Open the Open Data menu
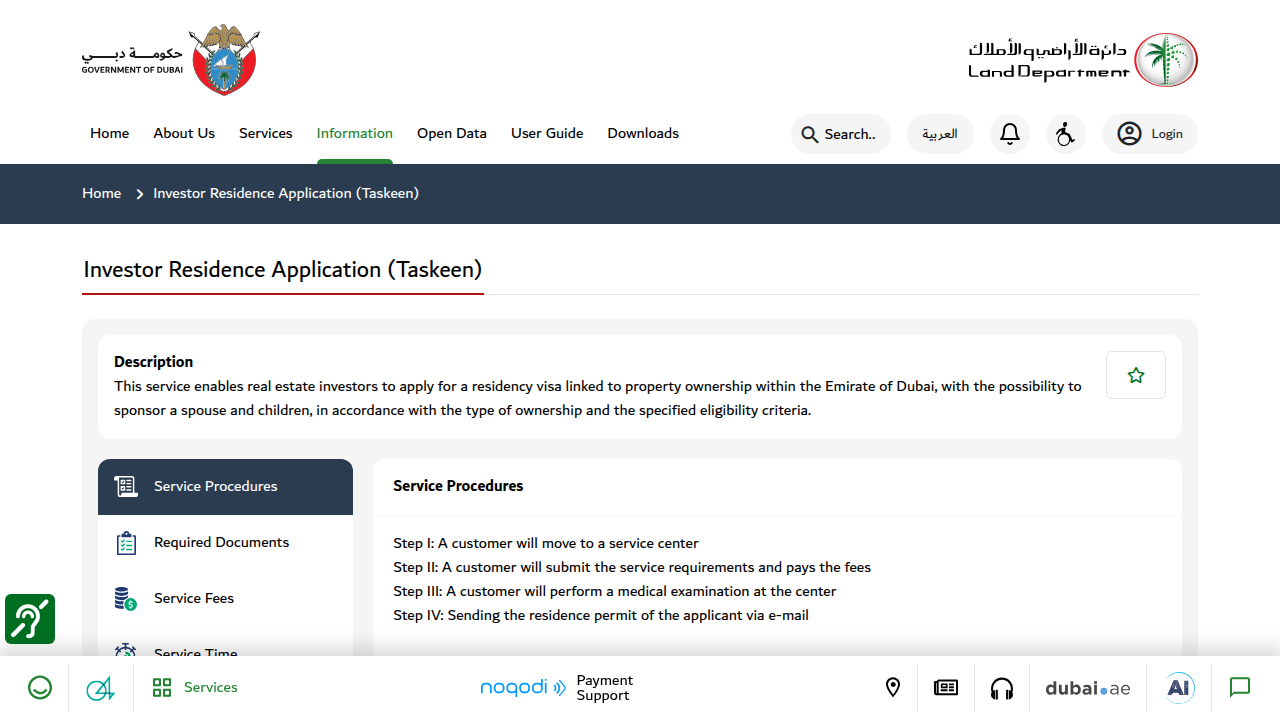Viewport: 1280px width, 720px height. [x=452, y=133]
